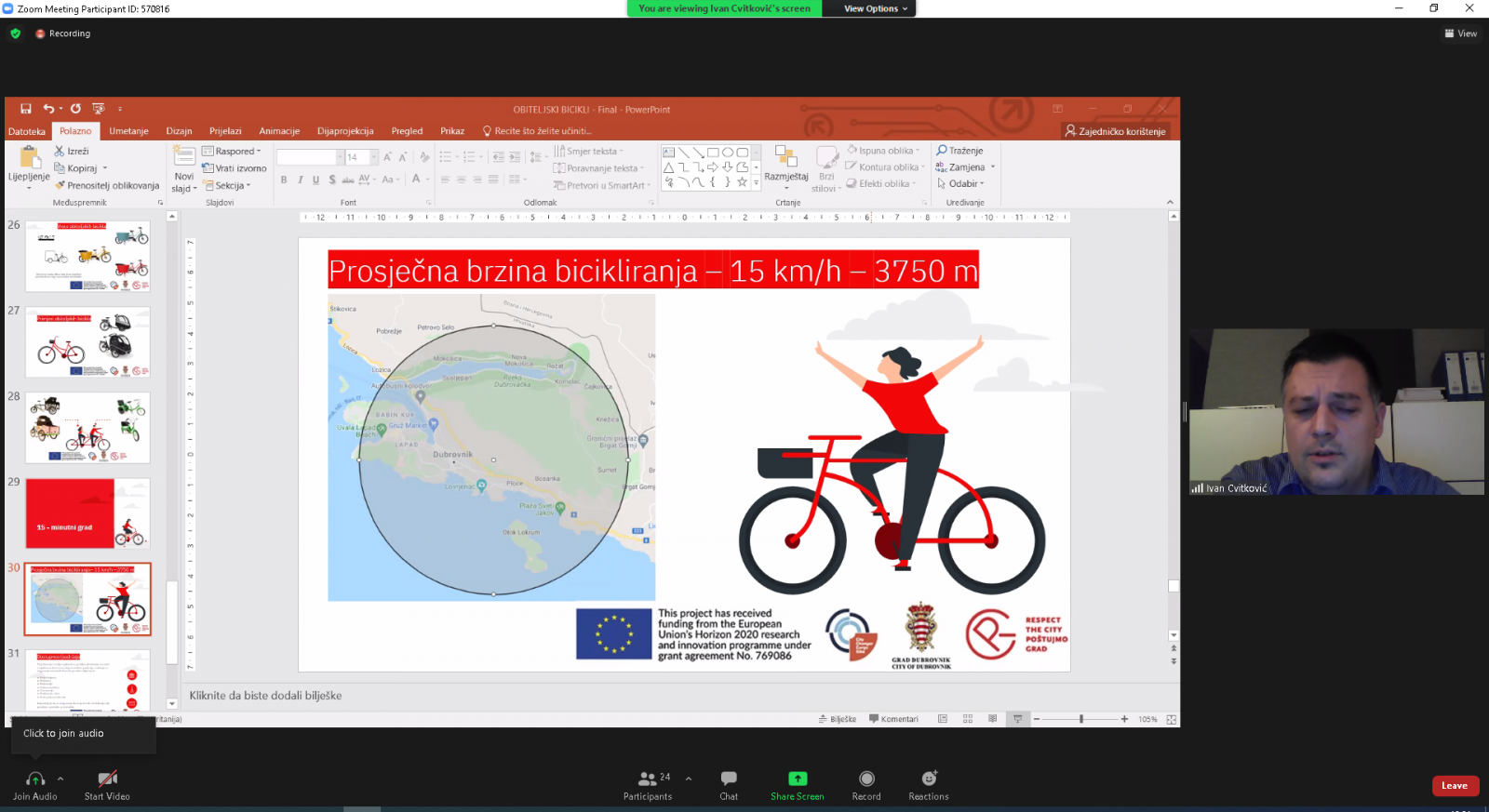Click the Redo icon in quick access toolbar
Screen dimensions: 1489x812
click(75, 109)
